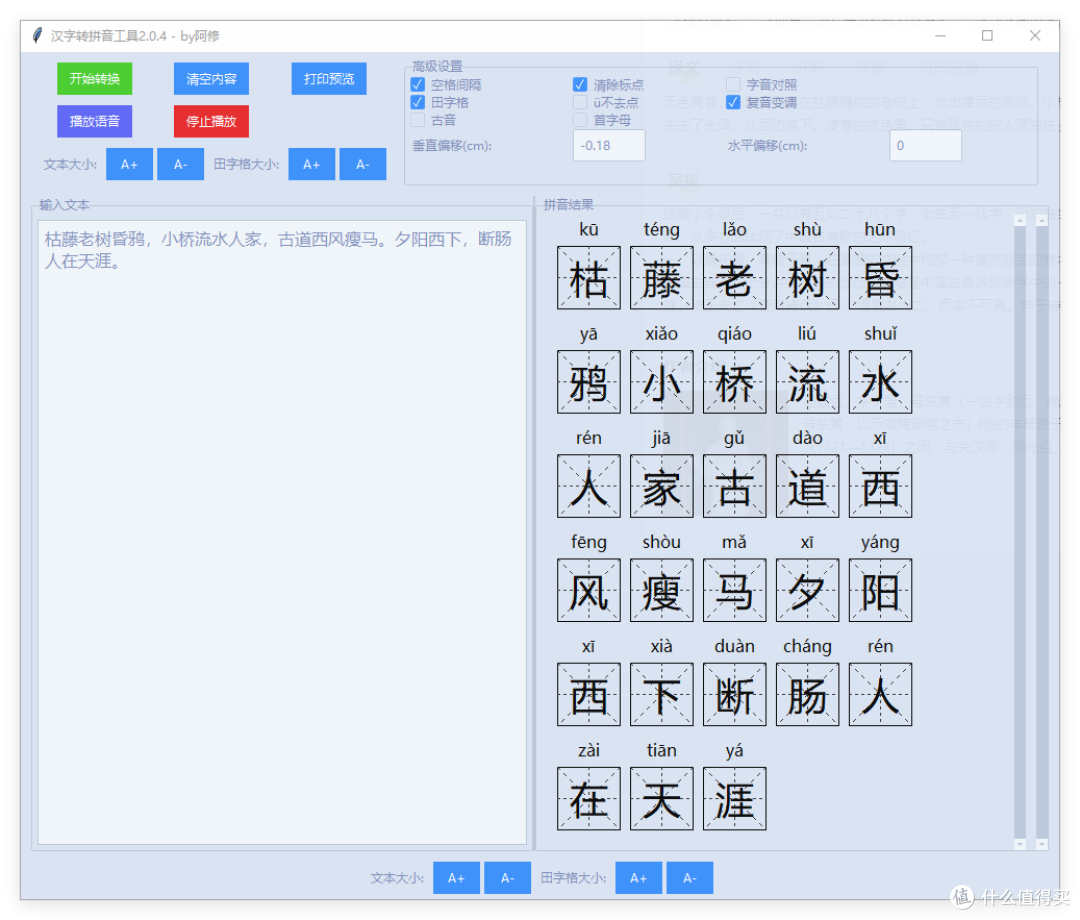Viewport: 1080px width, 920px height.
Task: Increase bottom 文本大小 with A+ button
Action: tap(456, 878)
